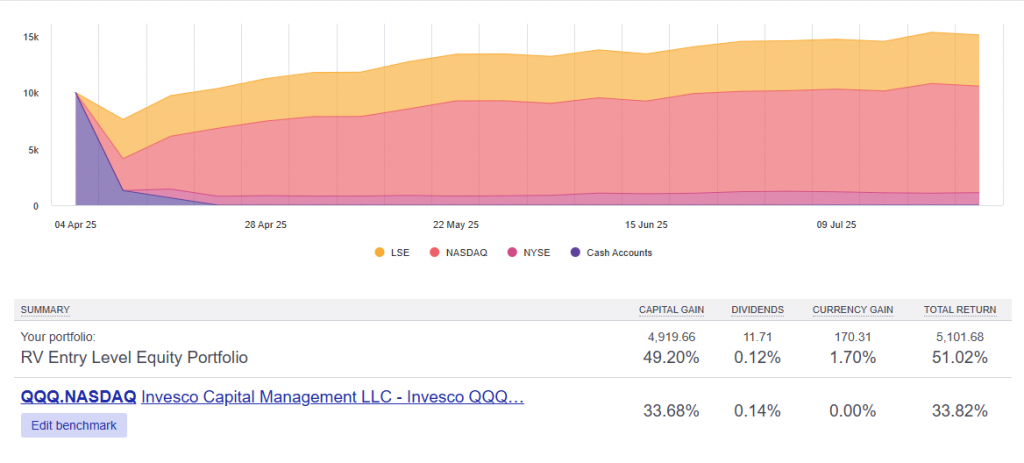Select the SUMMARY column header
This screenshot has width=1024, height=463.
tap(45, 310)
